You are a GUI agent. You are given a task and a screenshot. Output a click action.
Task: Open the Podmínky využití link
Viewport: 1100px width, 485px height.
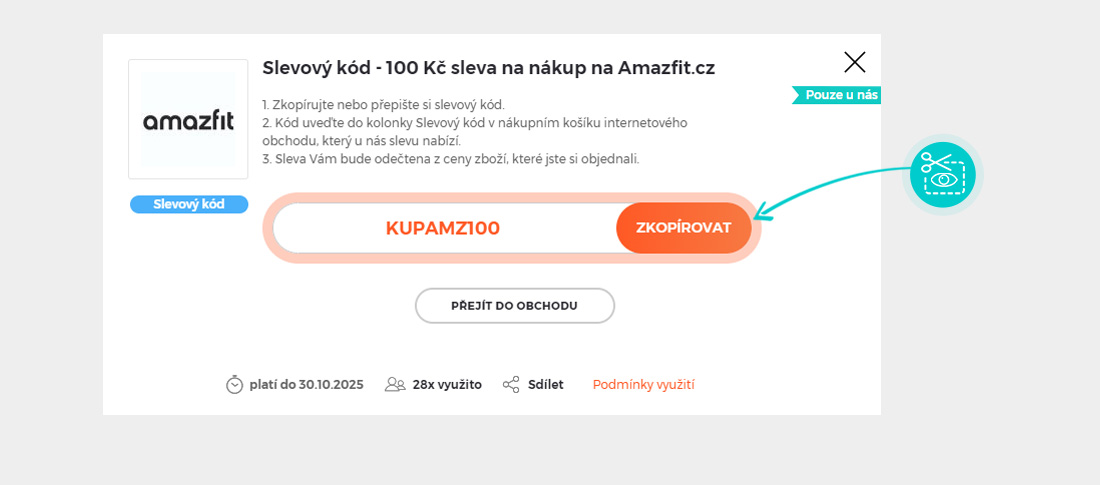click(643, 384)
